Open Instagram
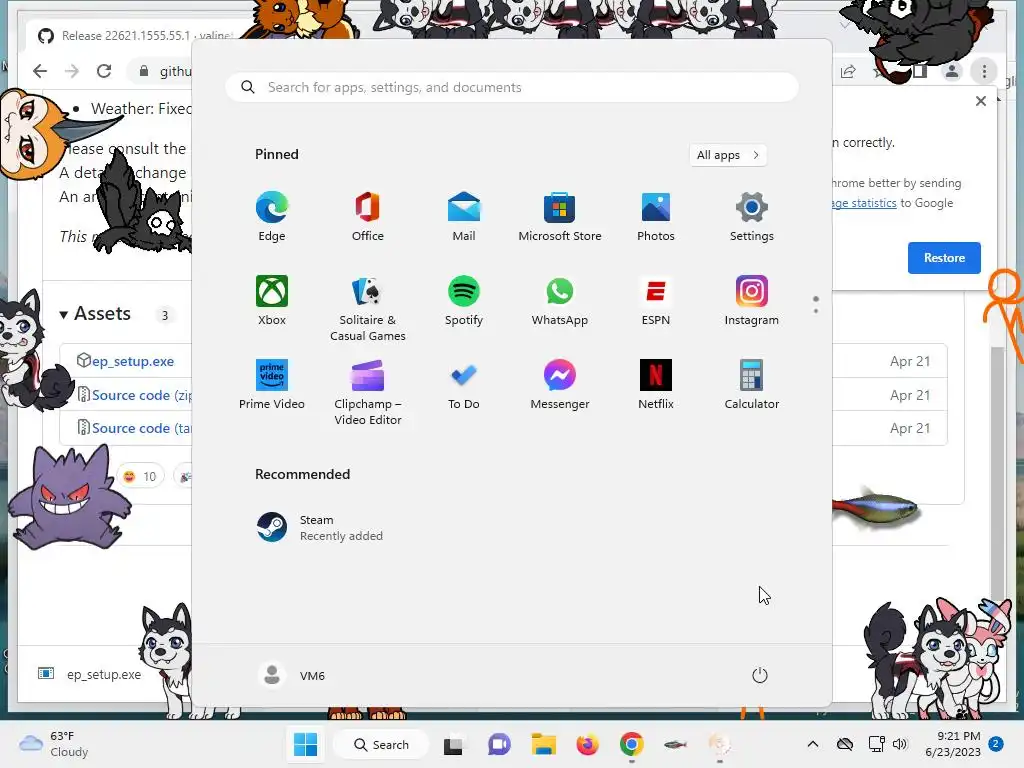This screenshot has width=1024, height=768. pyautogui.click(x=752, y=300)
